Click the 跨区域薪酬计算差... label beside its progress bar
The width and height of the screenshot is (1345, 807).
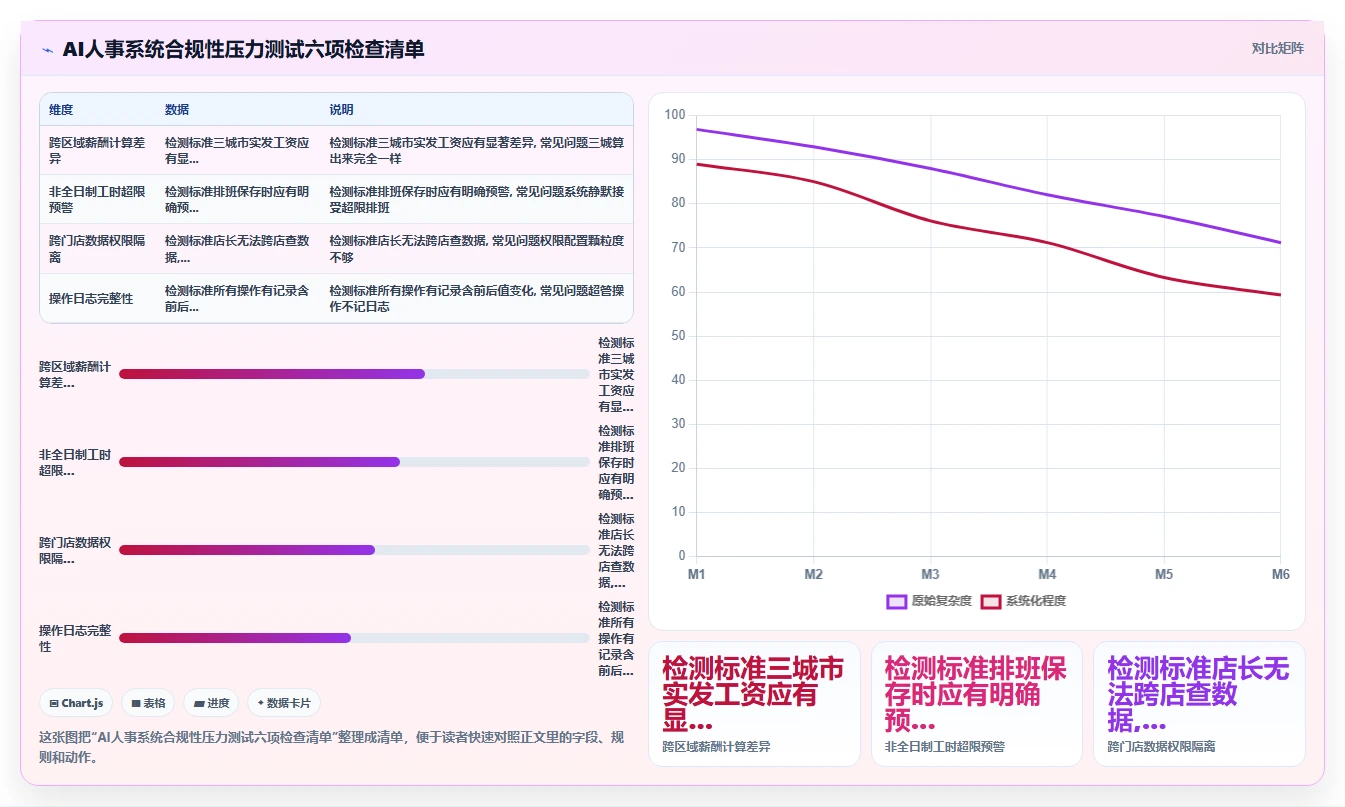75,374
